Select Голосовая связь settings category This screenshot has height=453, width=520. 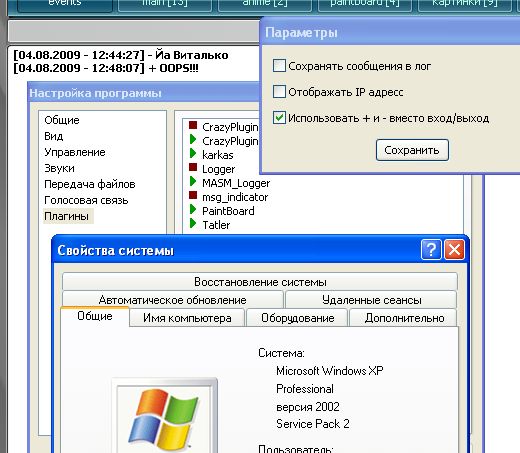pyautogui.click(x=86, y=200)
